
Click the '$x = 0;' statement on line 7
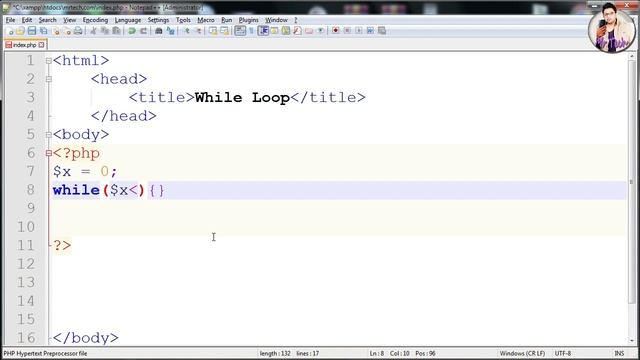coord(85,172)
